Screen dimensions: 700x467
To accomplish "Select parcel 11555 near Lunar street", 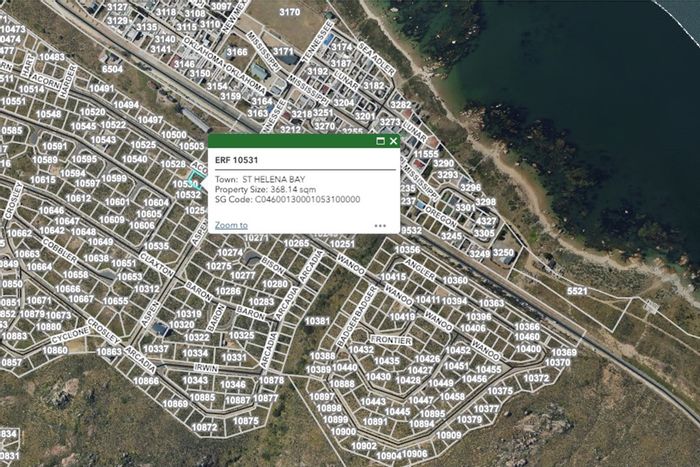I will click(426, 154).
